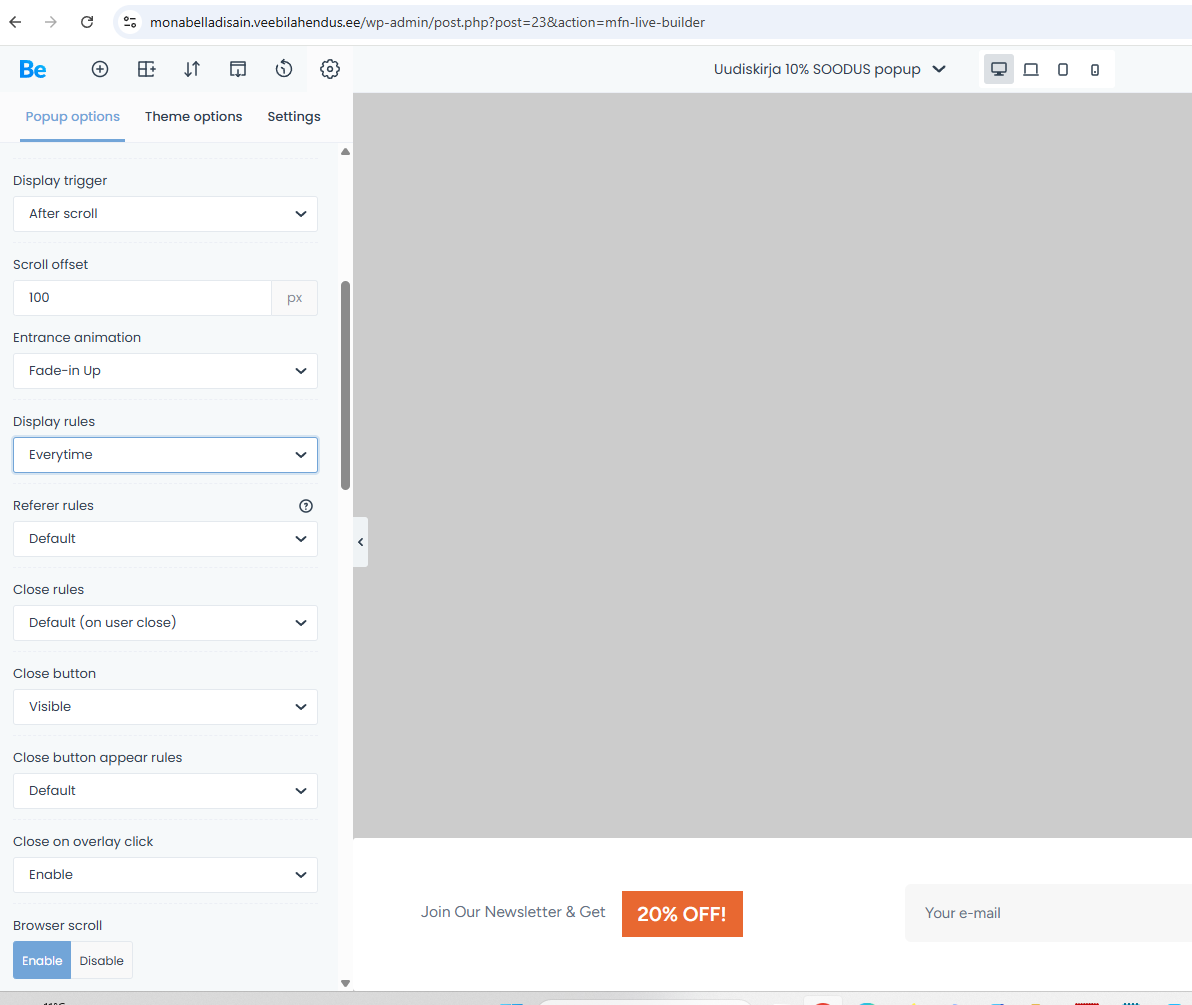Click the Referer rules help icon
1192x1005 pixels.
click(x=306, y=506)
